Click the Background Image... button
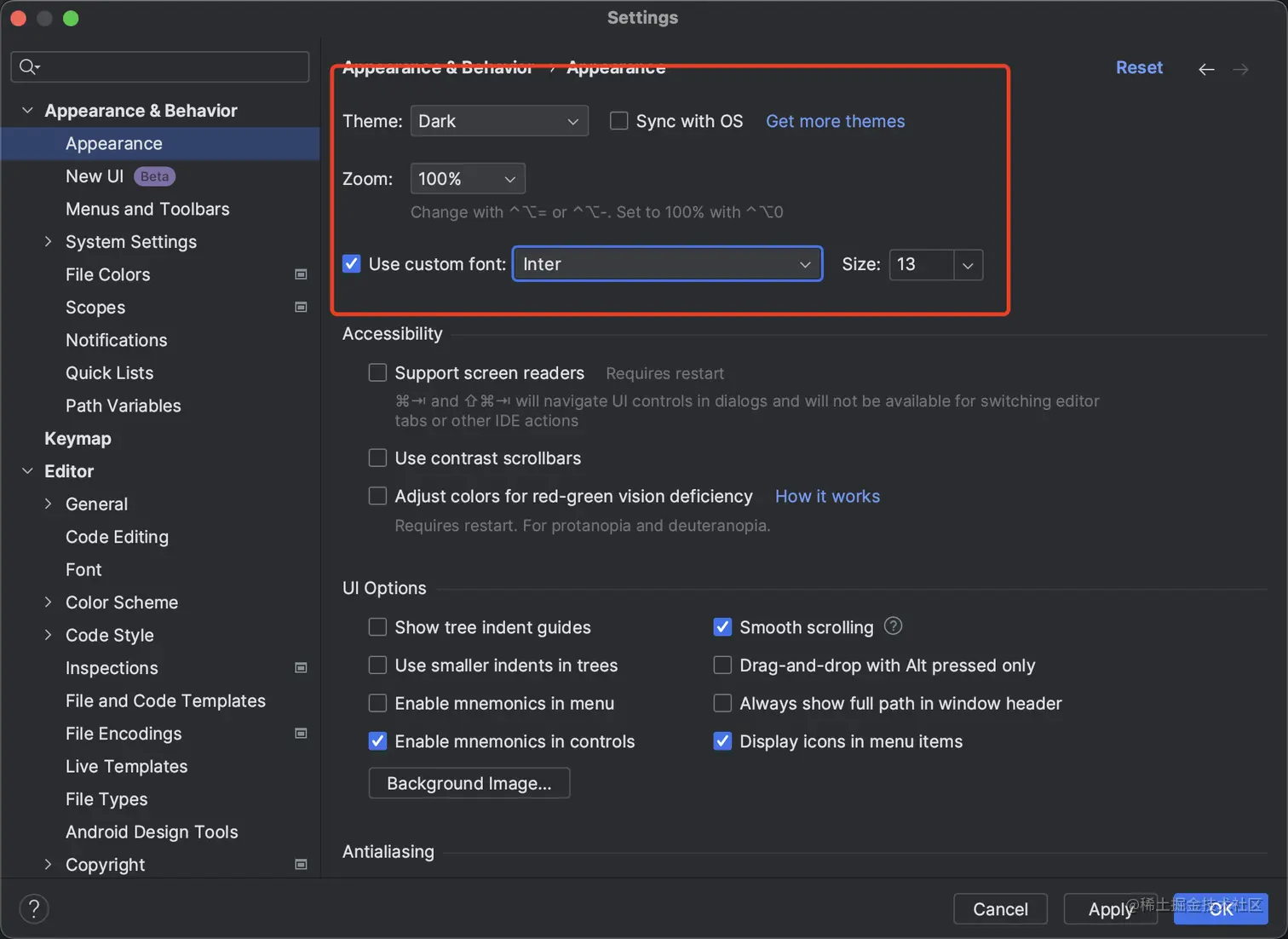The image size is (1288, 939). tap(469, 783)
